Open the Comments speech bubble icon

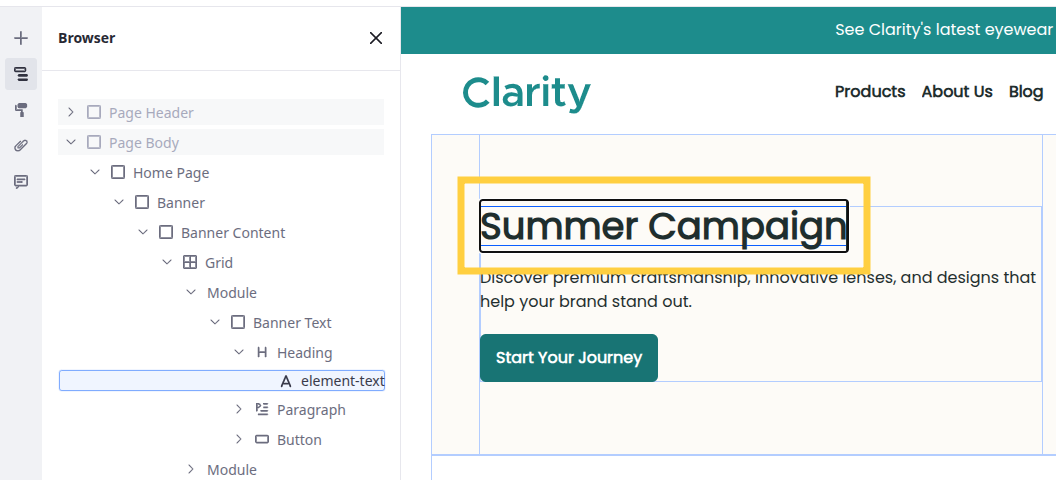click(21, 182)
